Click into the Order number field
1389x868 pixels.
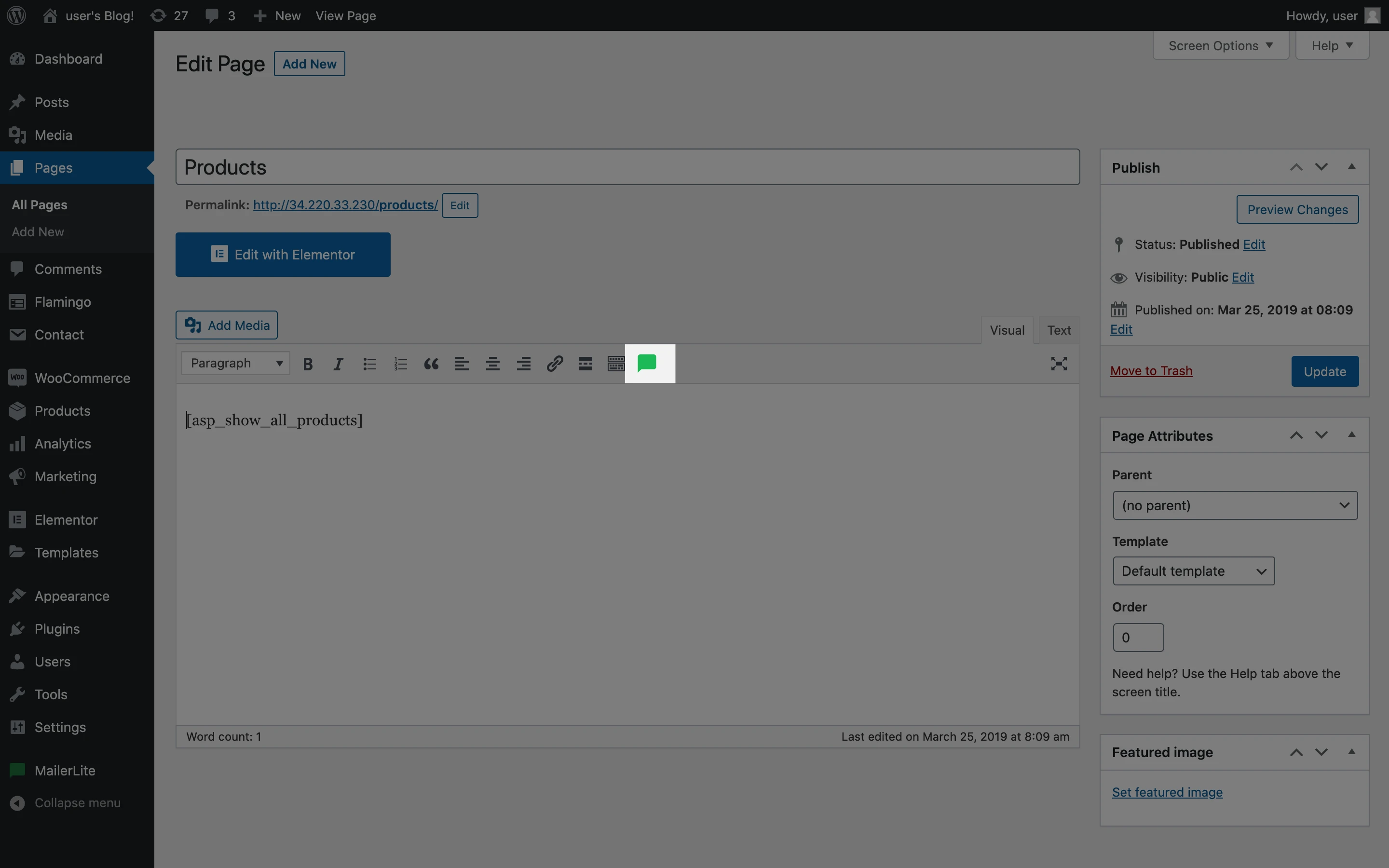point(1138,637)
